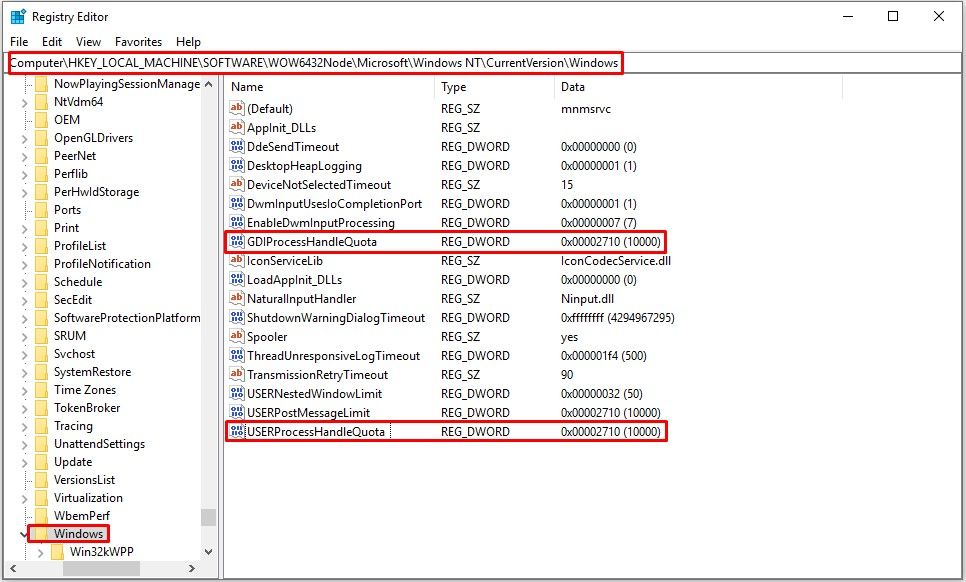Click the AppInit_DLLs string value icon
Screen dimensions: 966x582
pos(237,128)
